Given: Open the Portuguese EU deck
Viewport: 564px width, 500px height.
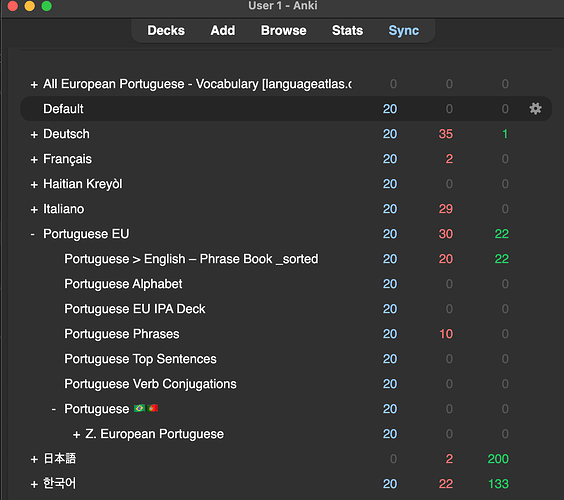Looking at the screenshot, I should tap(86, 234).
